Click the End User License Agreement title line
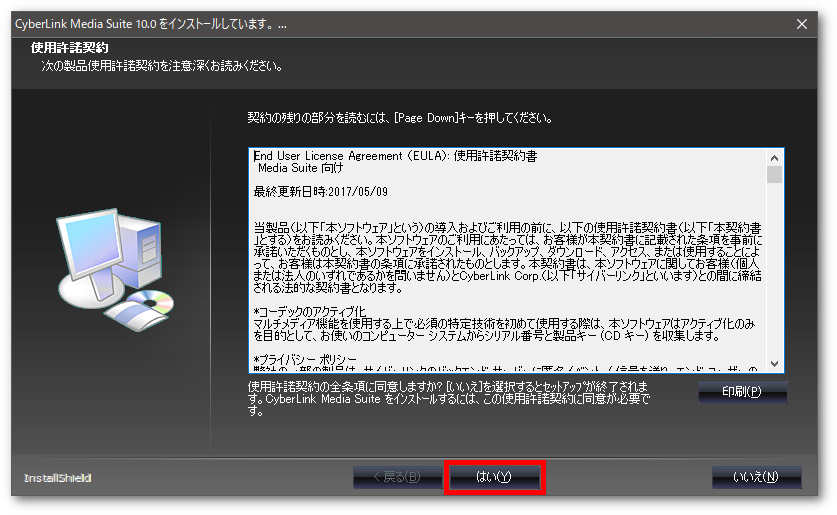 tap(395, 156)
